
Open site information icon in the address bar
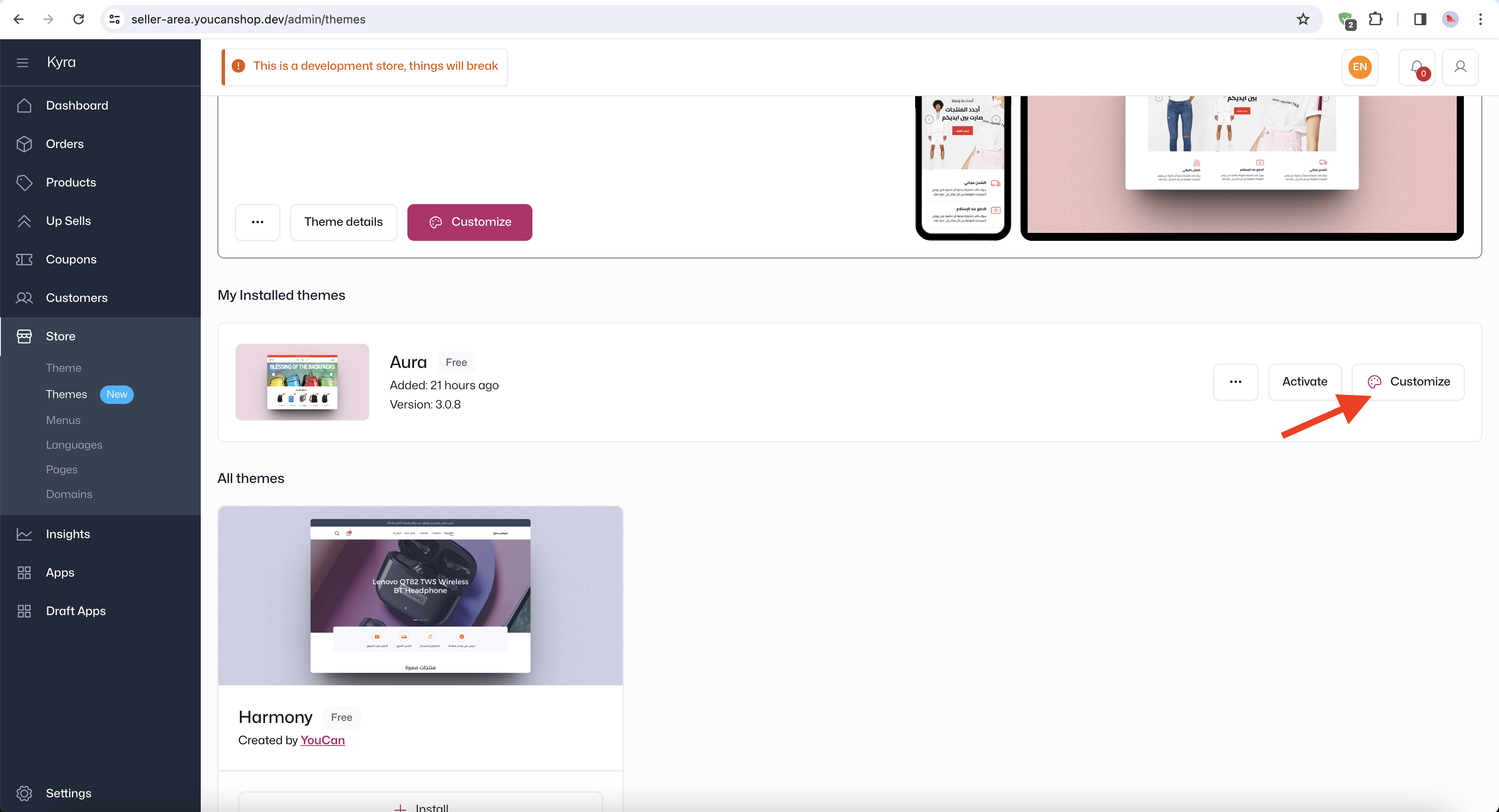point(115,19)
